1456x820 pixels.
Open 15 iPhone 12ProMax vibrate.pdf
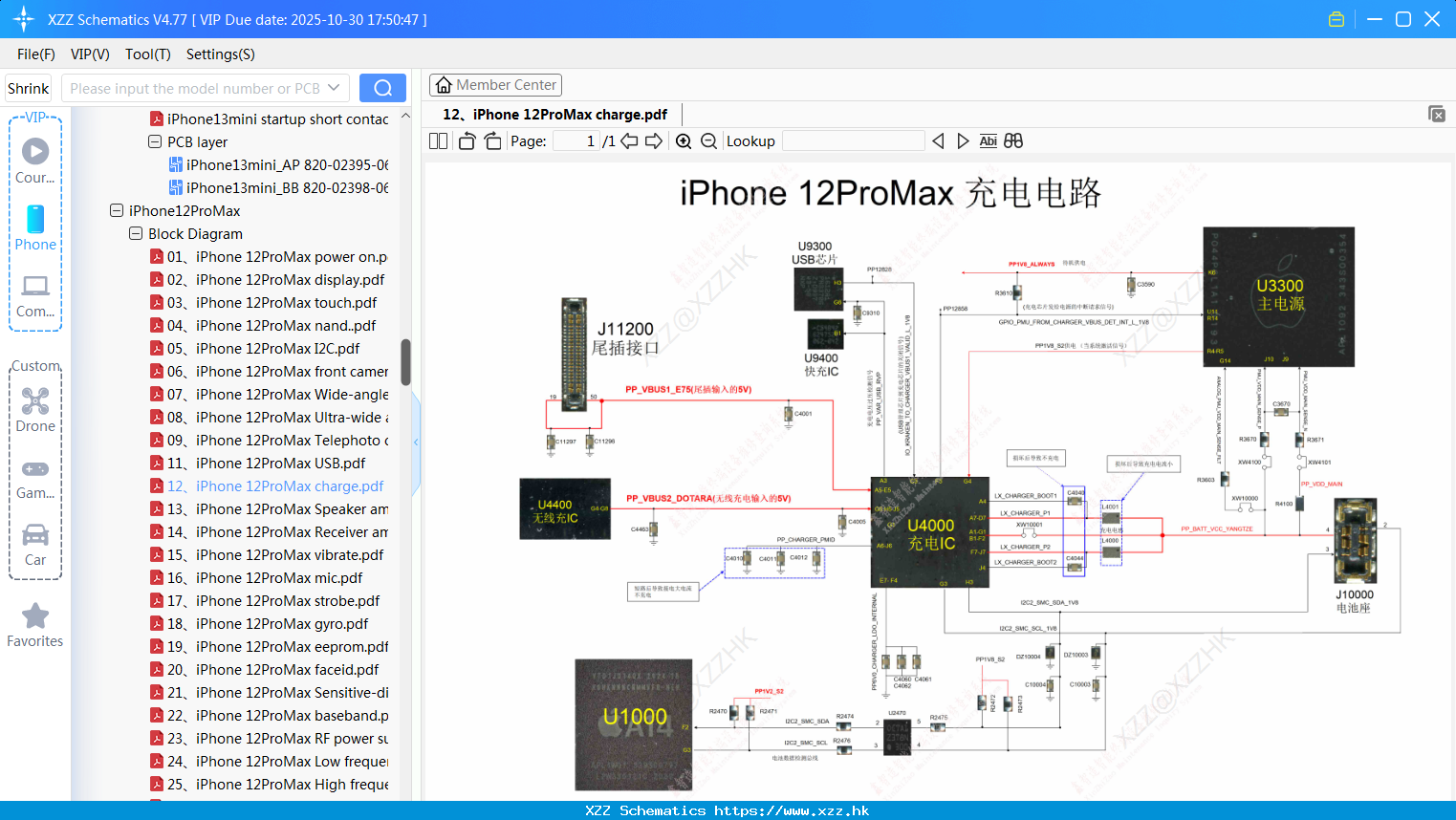(267, 554)
